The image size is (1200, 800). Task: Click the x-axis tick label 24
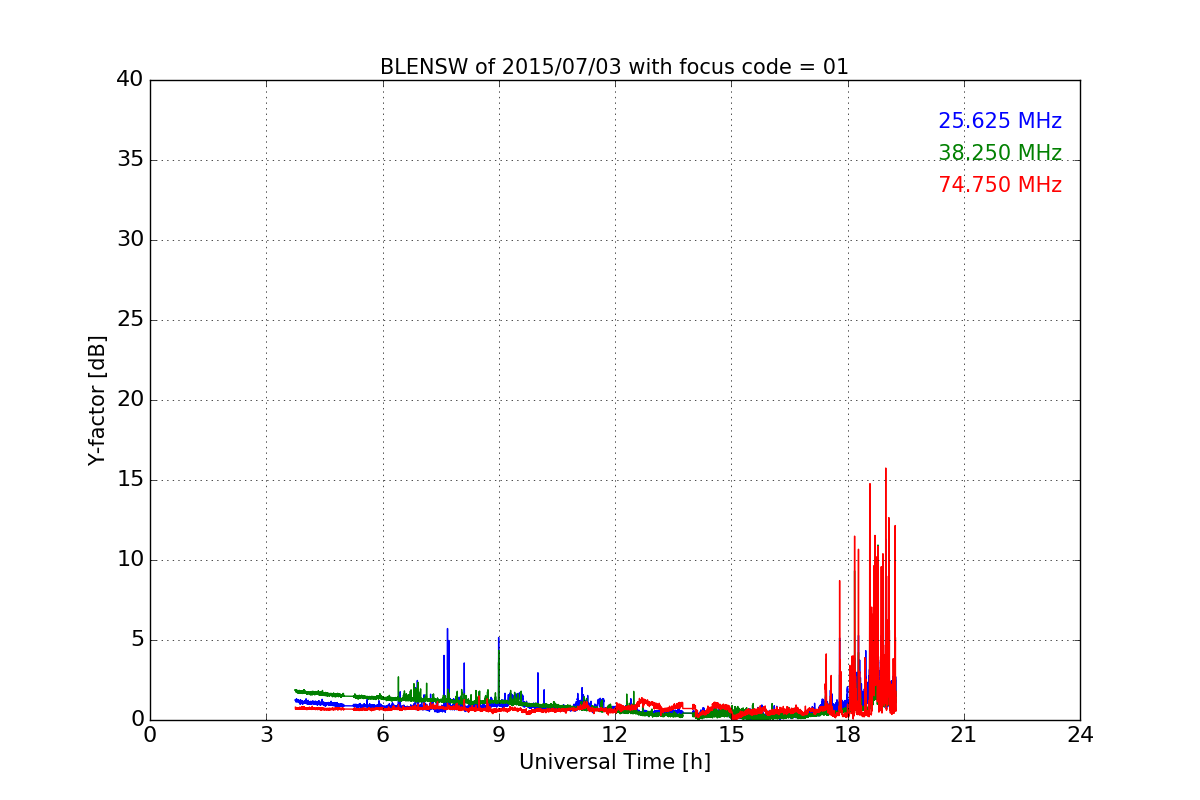[1080, 736]
